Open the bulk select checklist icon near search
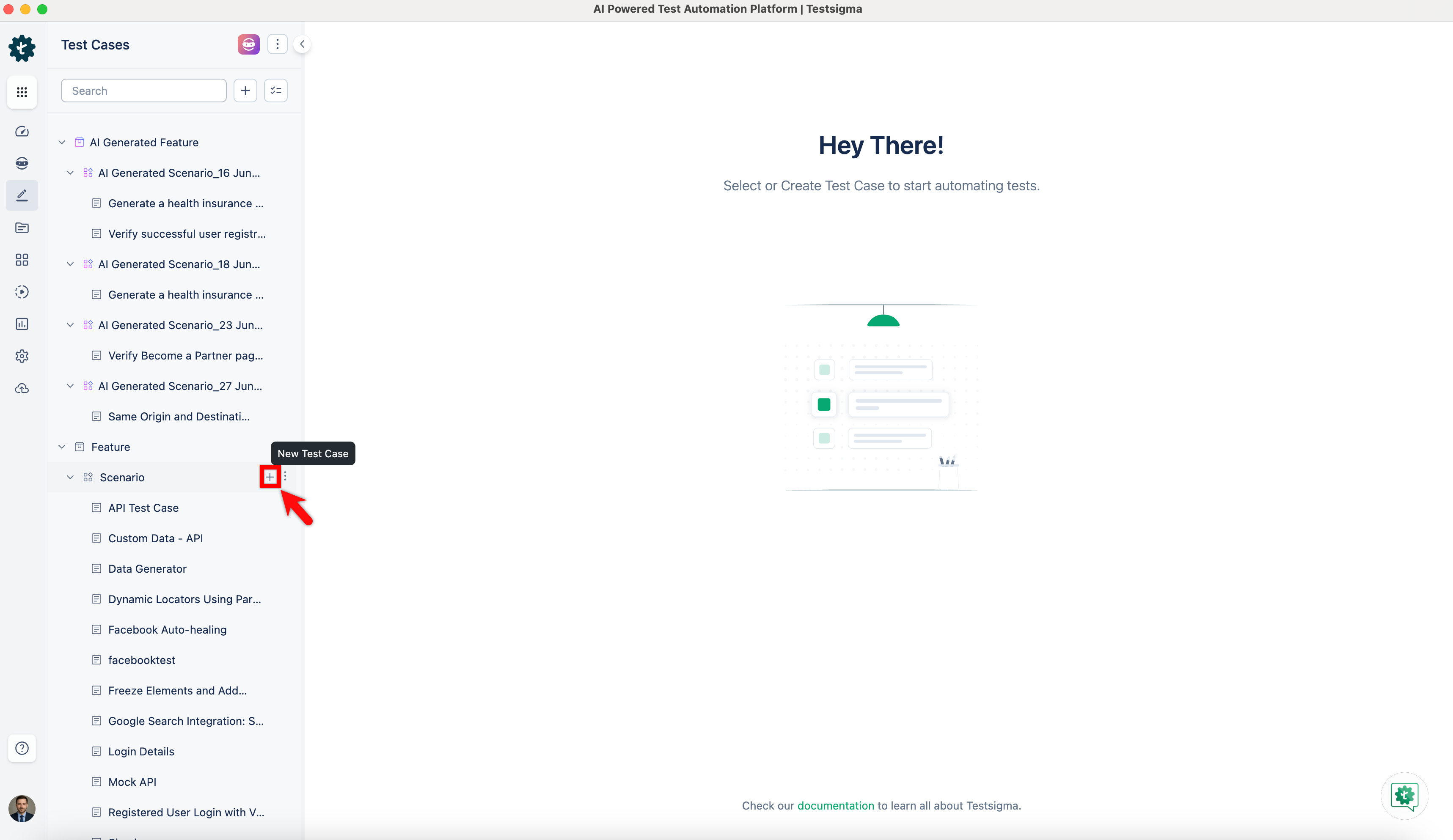The image size is (1453, 840). [275, 90]
